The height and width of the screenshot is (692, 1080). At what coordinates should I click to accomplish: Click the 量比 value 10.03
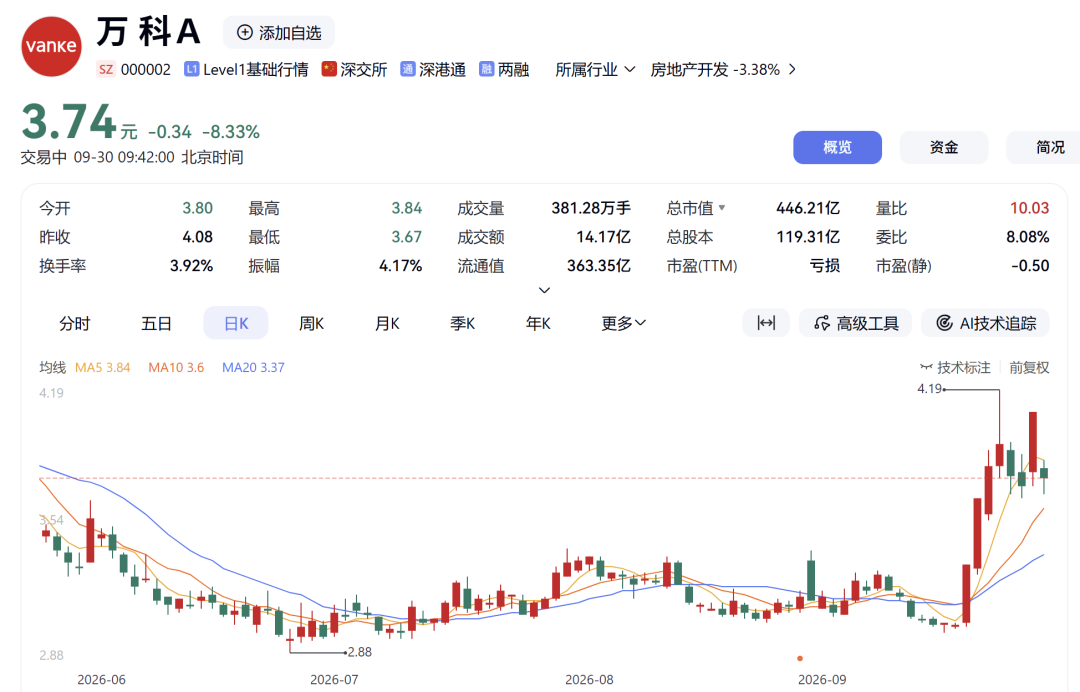(x=1029, y=208)
